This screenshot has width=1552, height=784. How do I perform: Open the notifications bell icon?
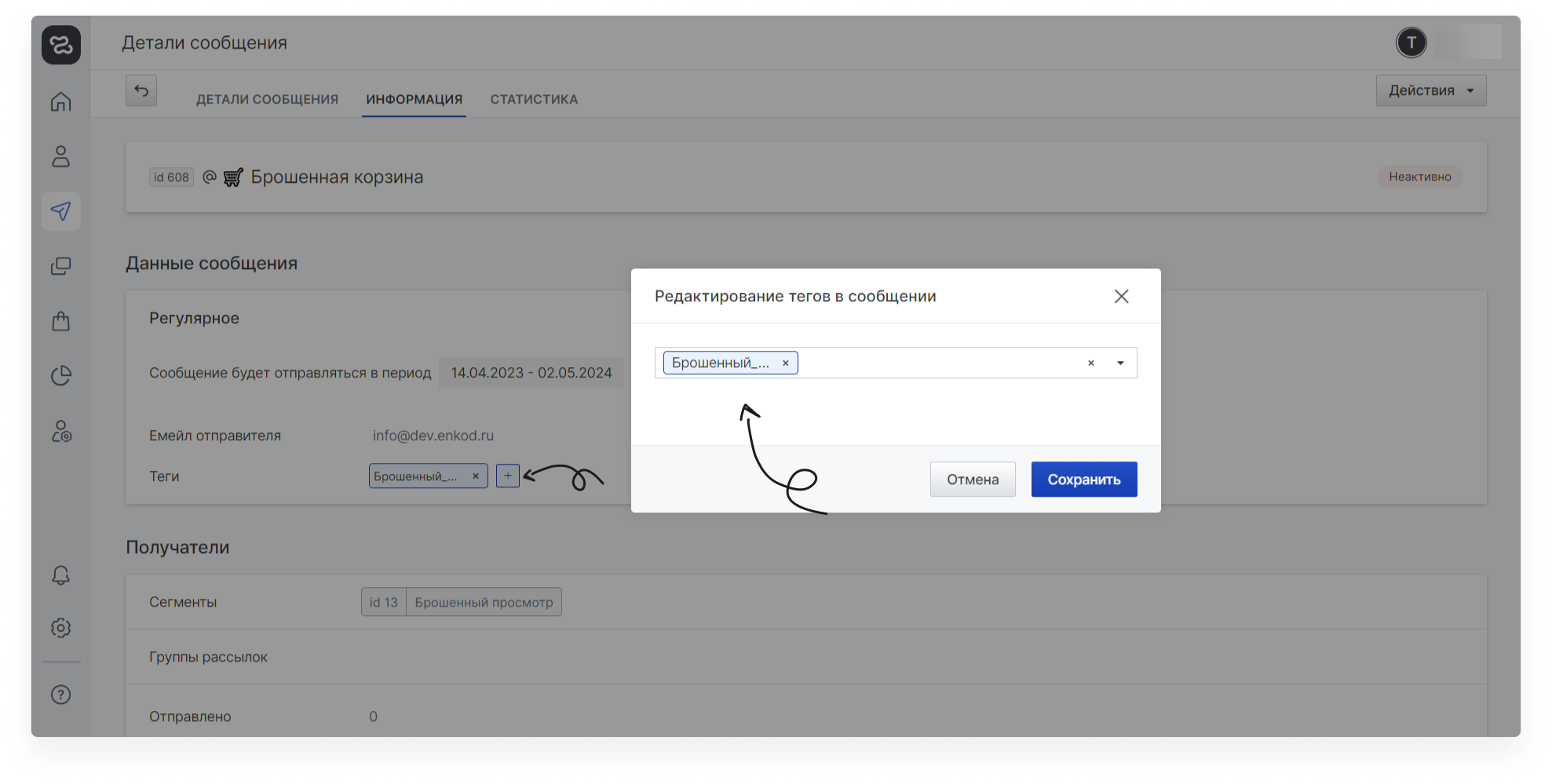click(x=61, y=575)
